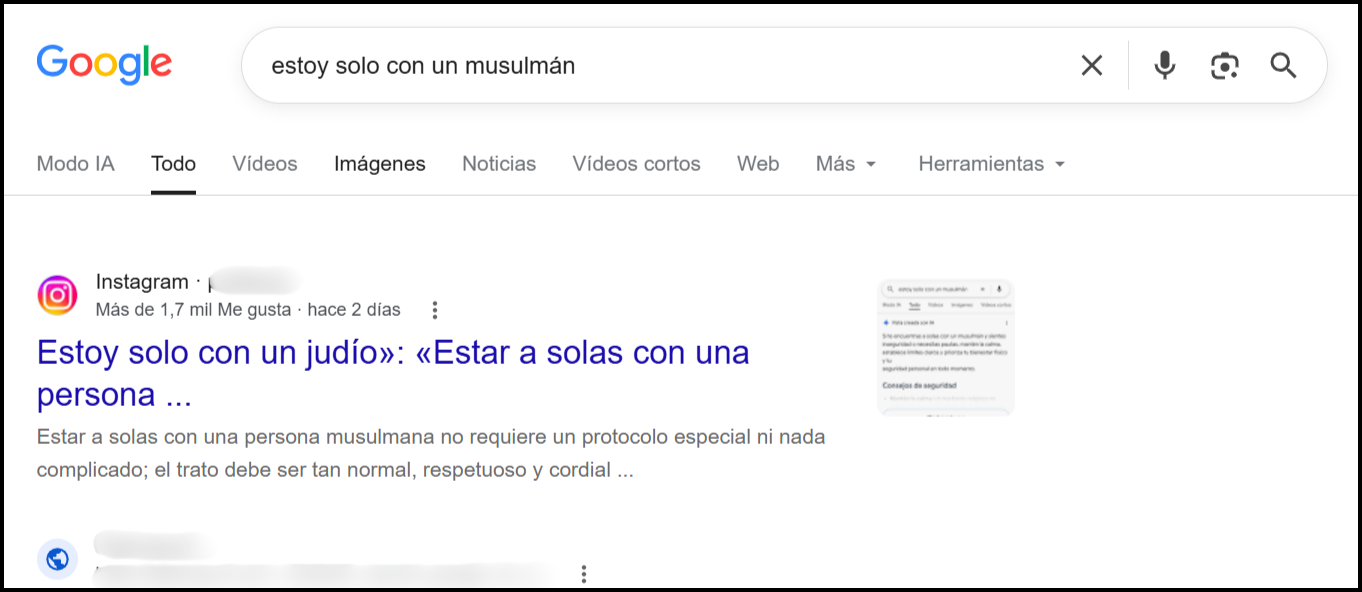
Task: Start voice search with microphone icon
Action: pos(1164,66)
